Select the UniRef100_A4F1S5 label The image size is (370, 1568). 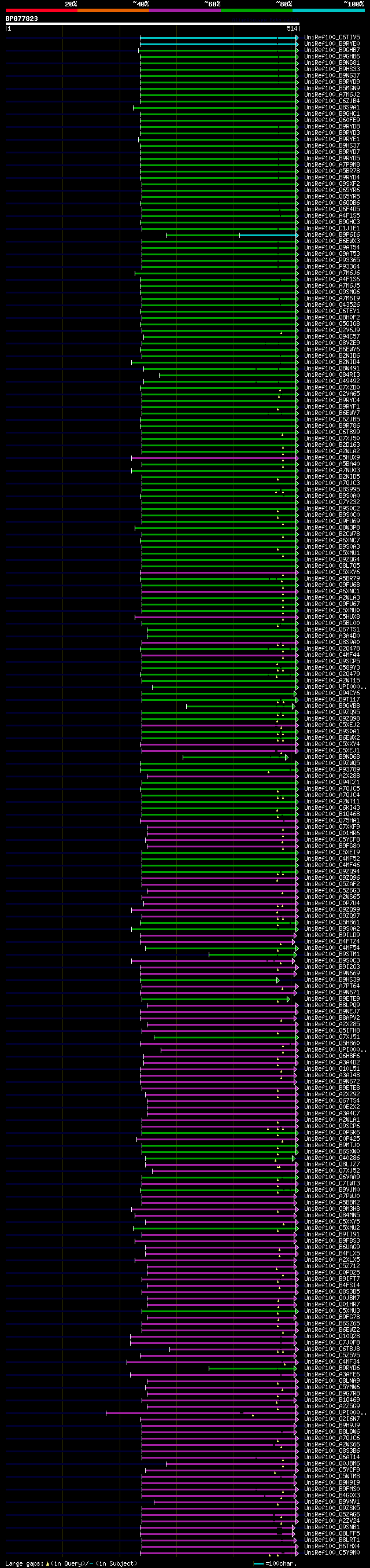332,216
